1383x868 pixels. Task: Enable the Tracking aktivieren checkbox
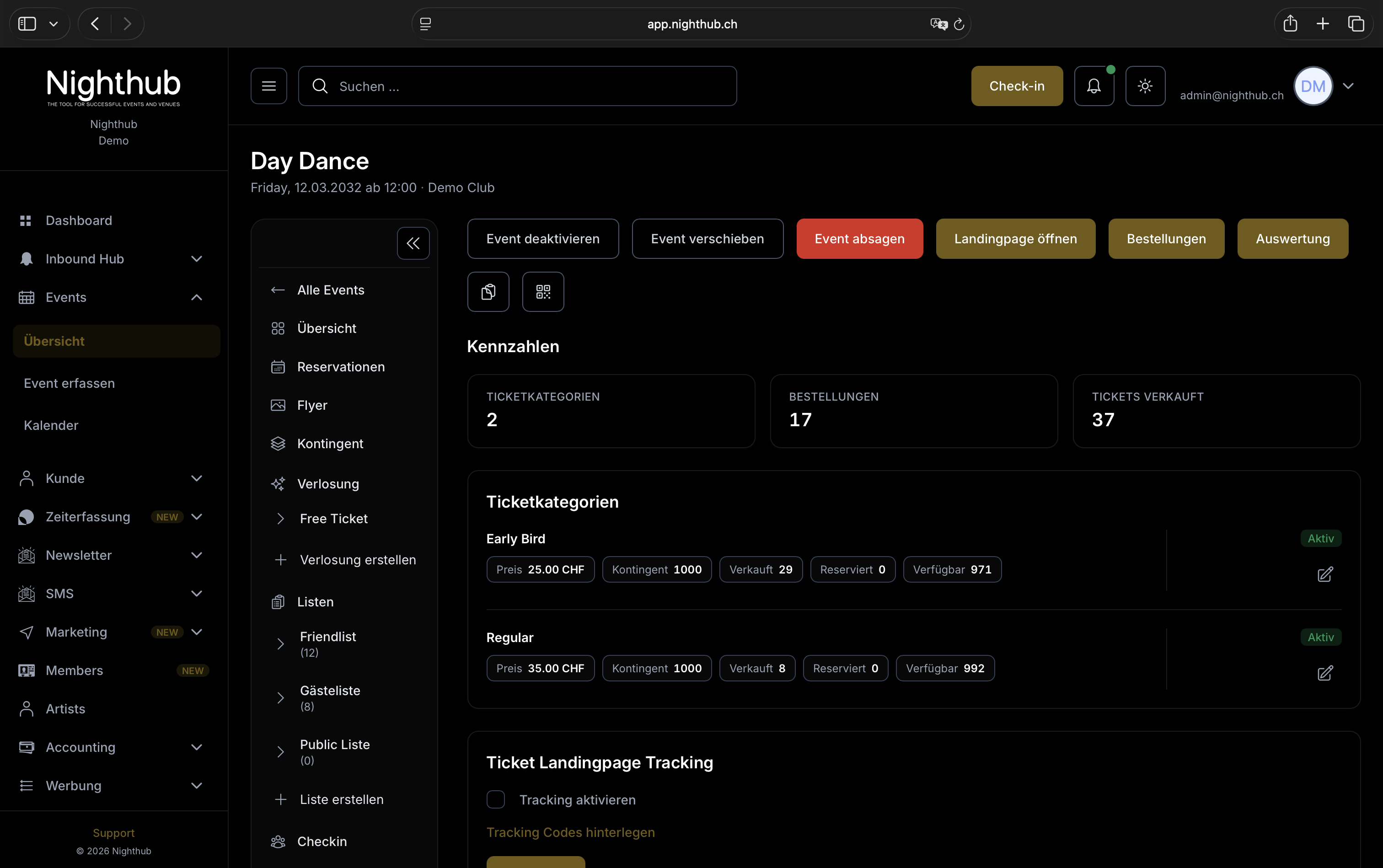495,800
